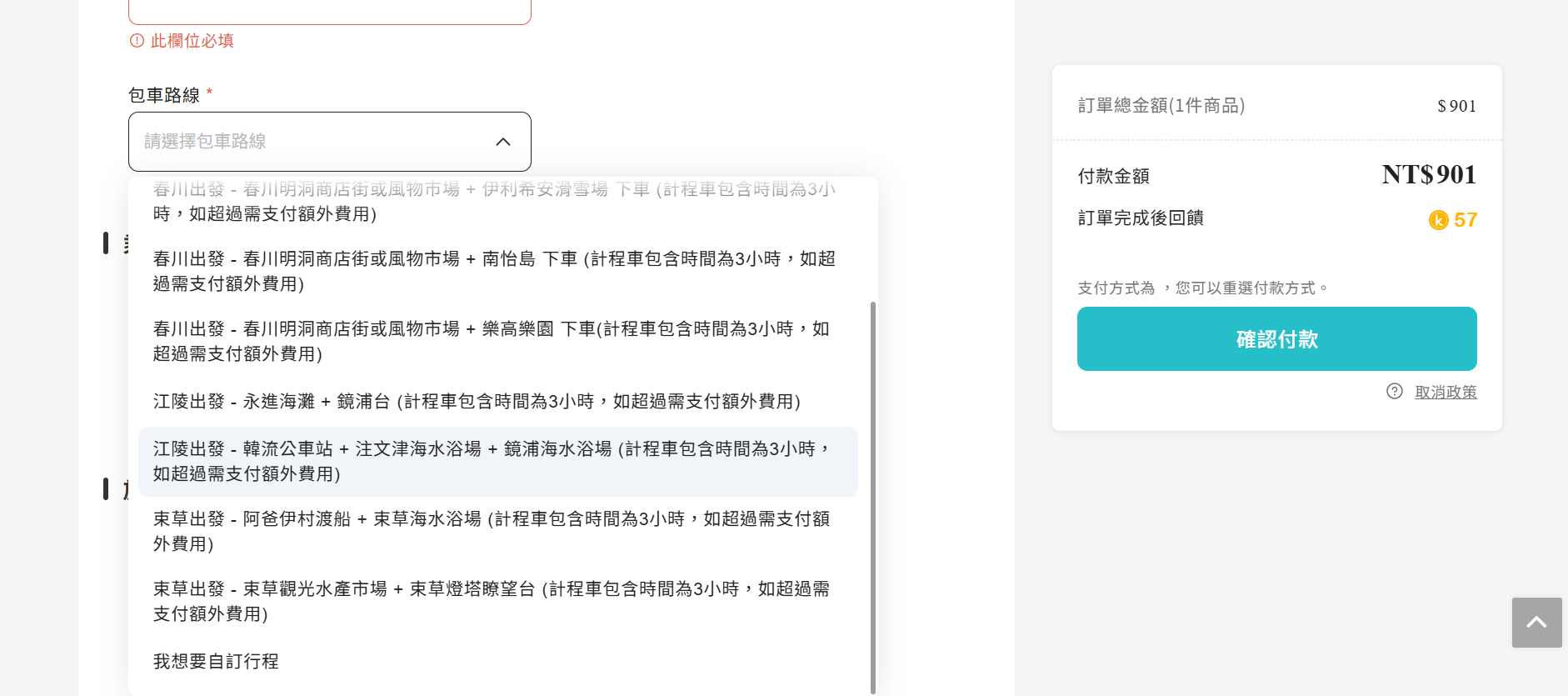Click the 付款金額 label
This screenshot has width=1568, height=696.
click(1113, 176)
